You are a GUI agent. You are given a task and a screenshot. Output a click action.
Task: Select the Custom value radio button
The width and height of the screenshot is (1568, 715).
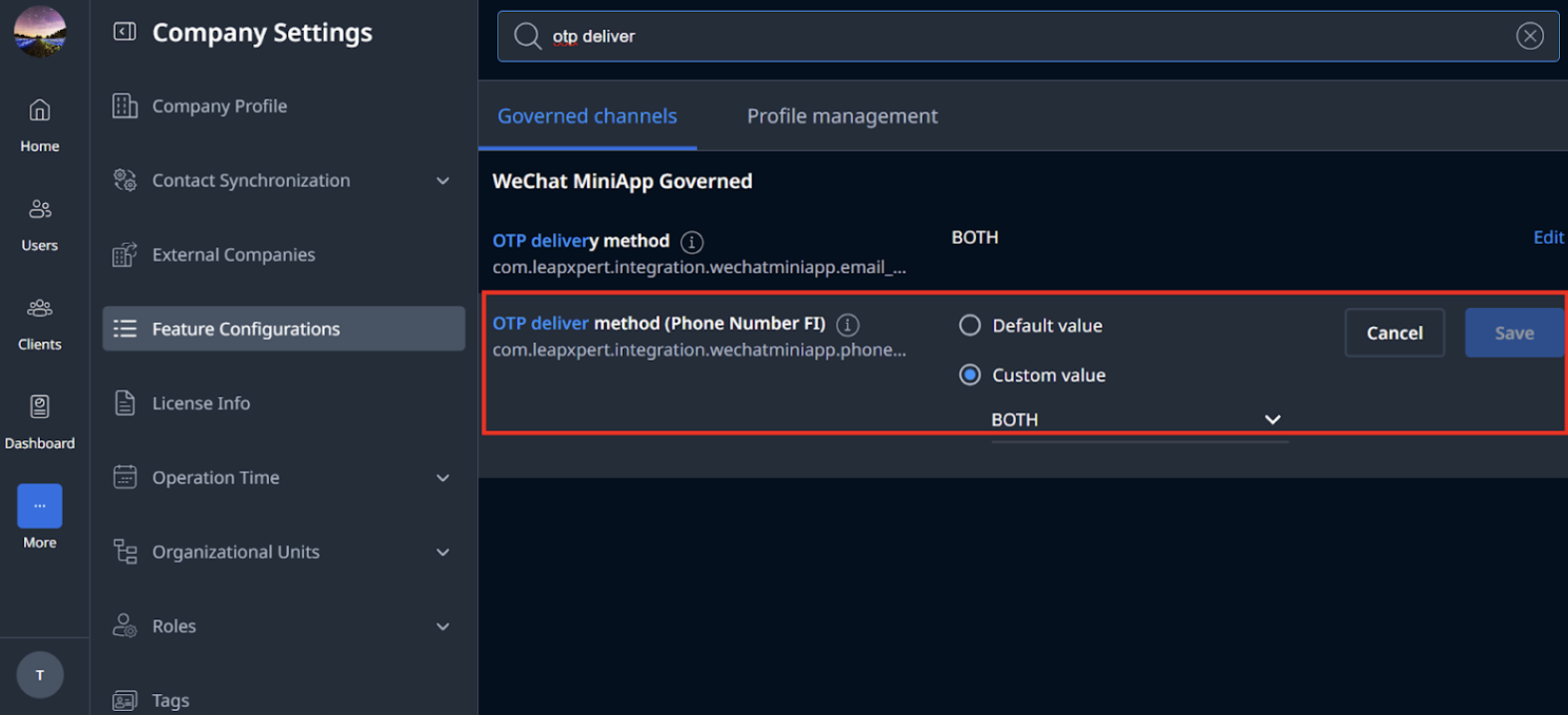click(x=969, y=375)
